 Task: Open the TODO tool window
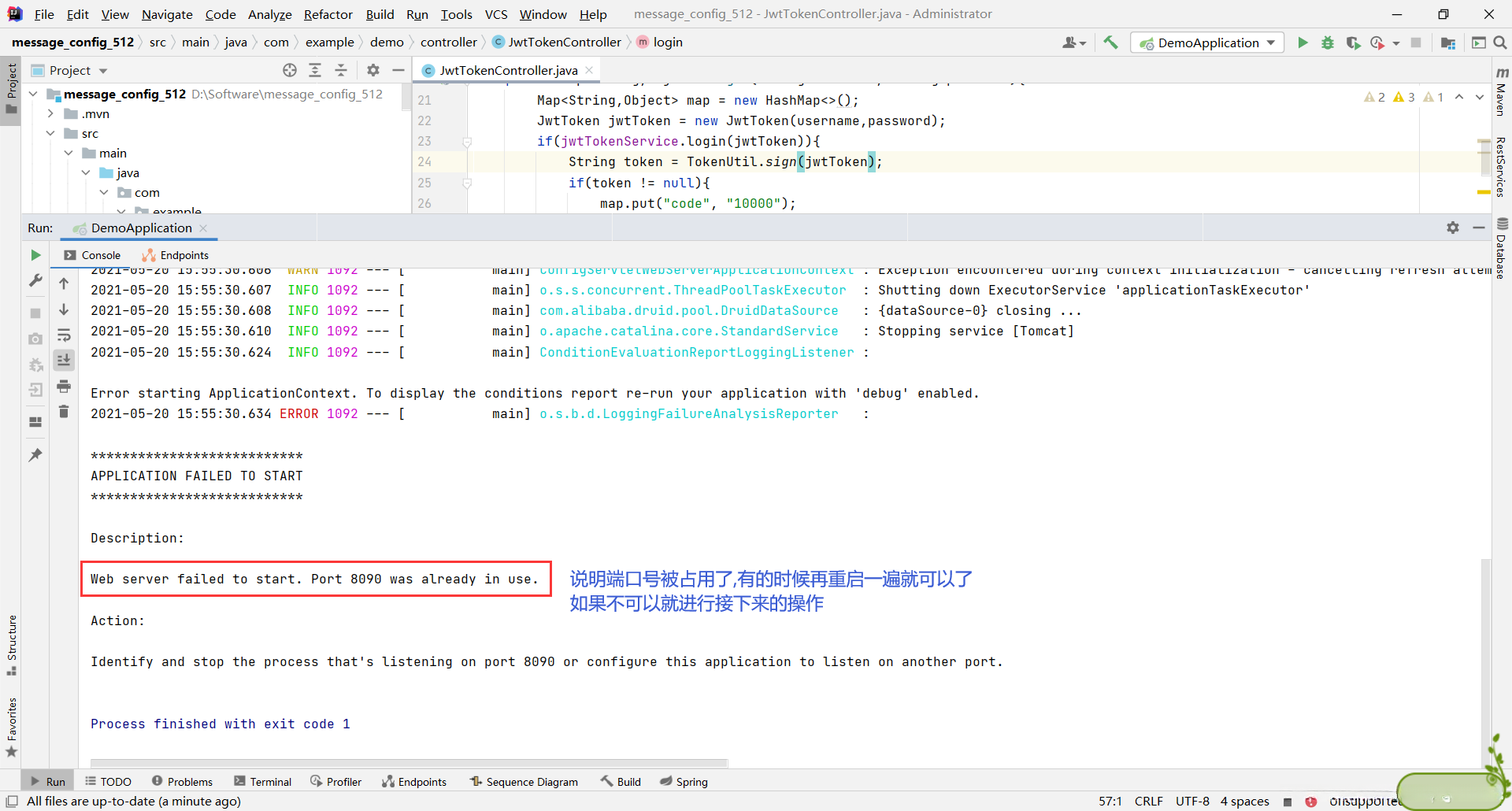pyautogui.click(x=109, y=781)
